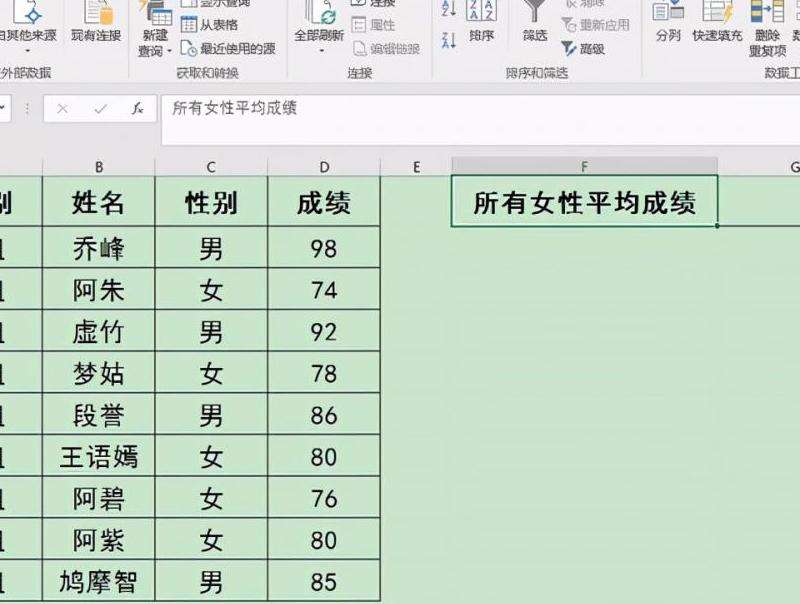Select column F by its header
Viewport: 800px width, 604px height.
pos(585,166)
